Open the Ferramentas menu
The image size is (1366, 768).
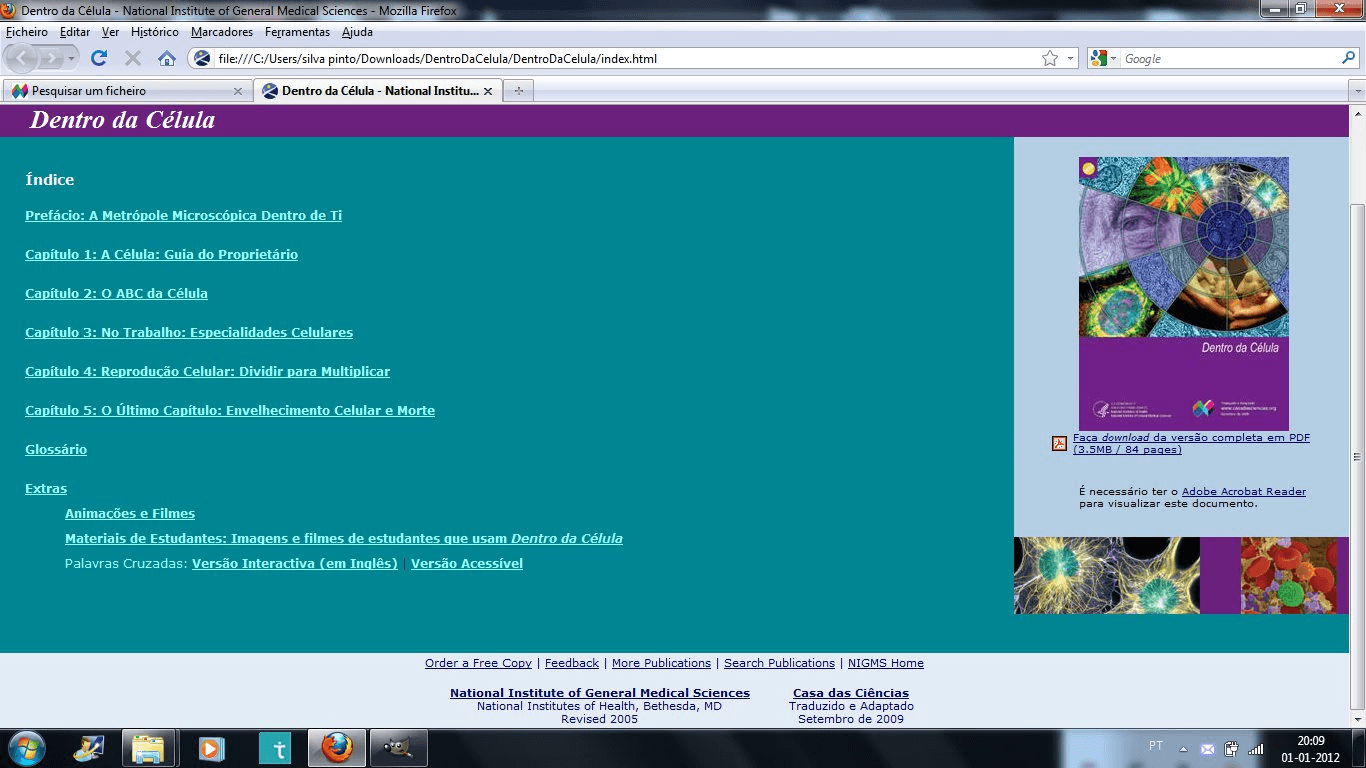(x=297, y=32)
